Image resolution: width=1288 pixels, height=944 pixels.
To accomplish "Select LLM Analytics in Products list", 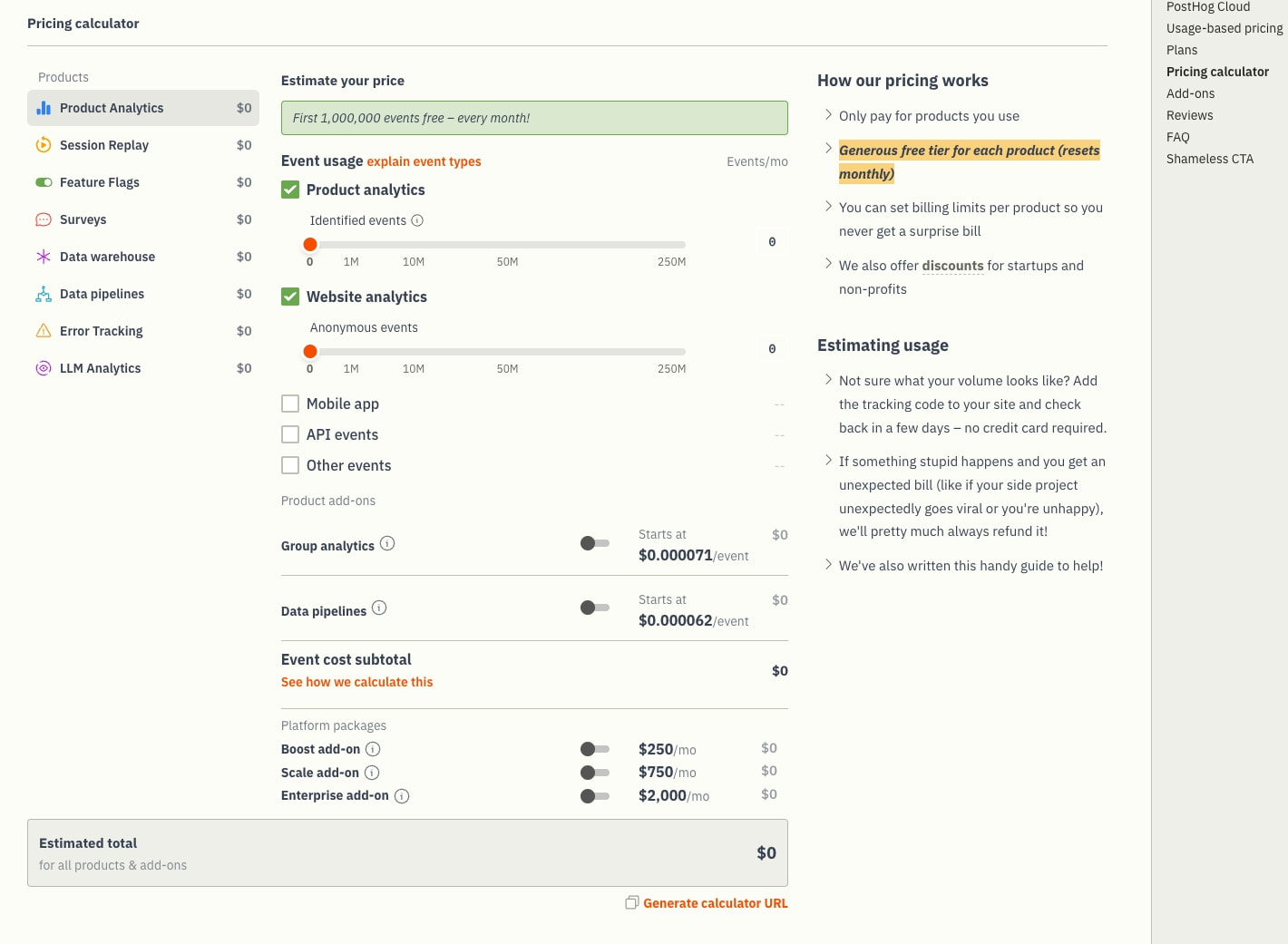I will click(x=143, y=368).
